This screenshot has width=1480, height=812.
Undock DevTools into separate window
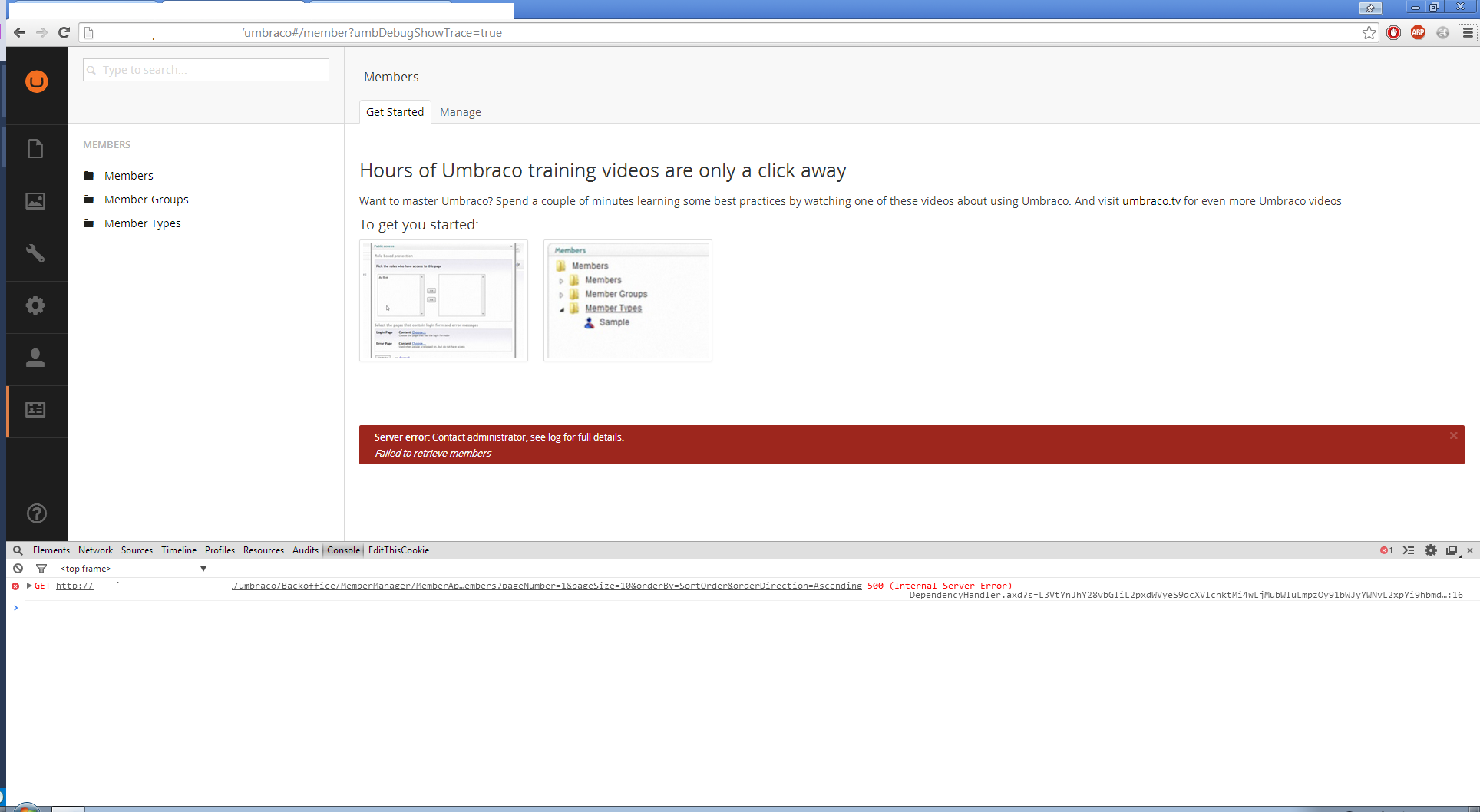coord(1452,550)
